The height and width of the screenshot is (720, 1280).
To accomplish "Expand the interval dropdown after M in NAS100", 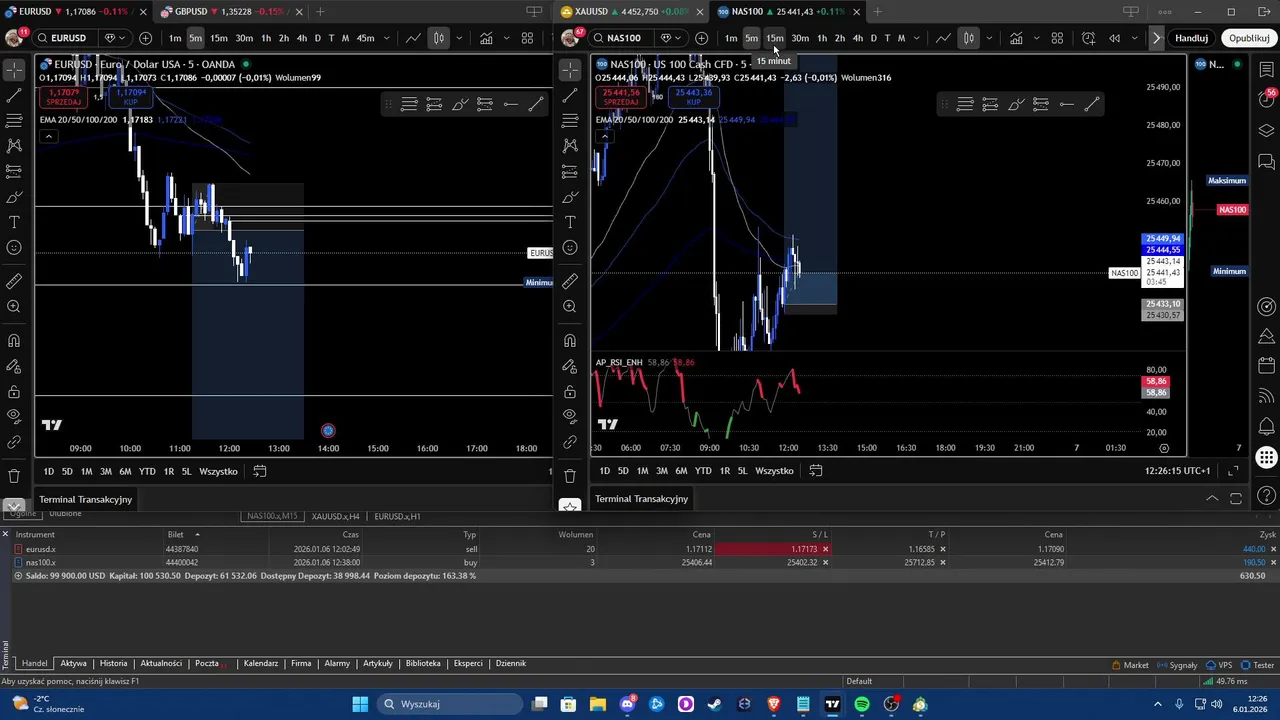I will (918, 38).
